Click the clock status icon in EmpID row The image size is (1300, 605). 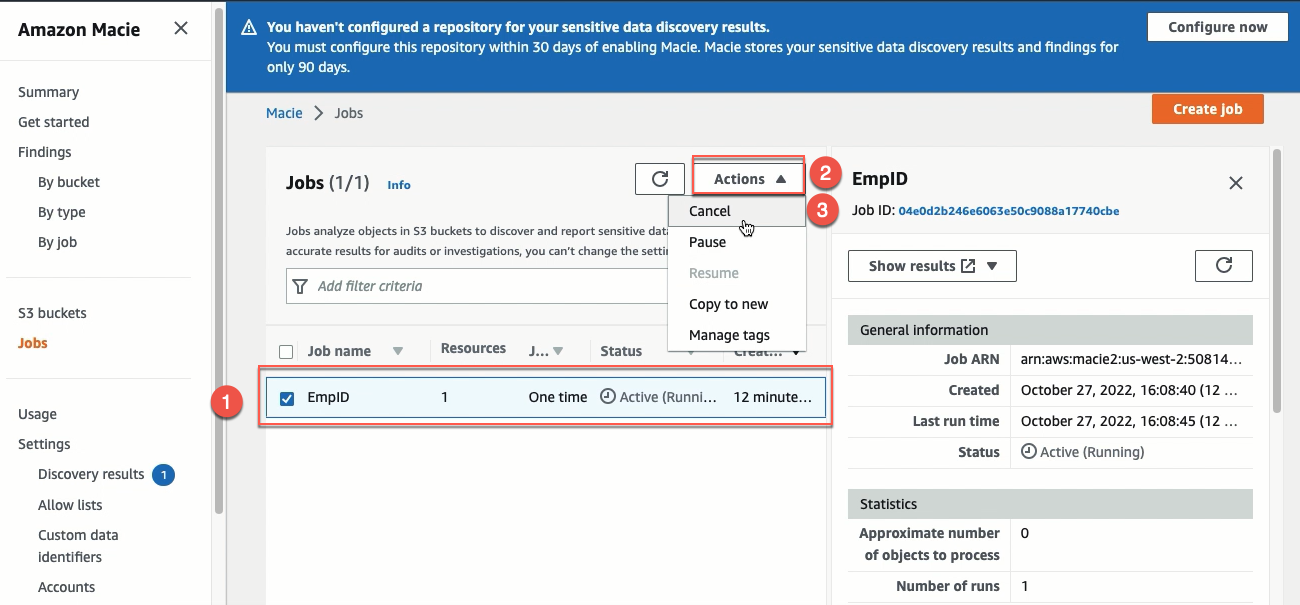pos(607,396)
